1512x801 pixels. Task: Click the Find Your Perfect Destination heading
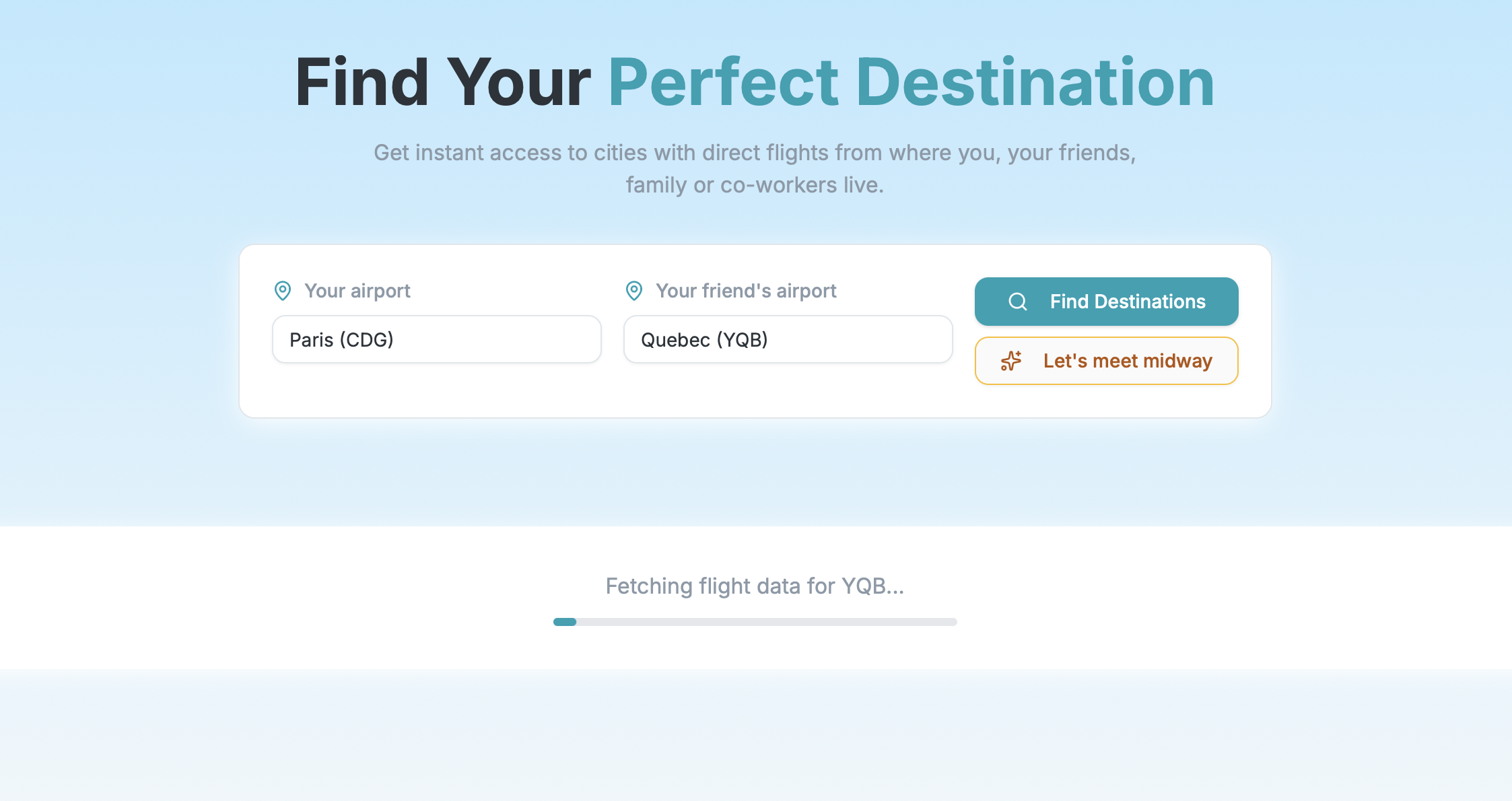click(x=755, y=82)
